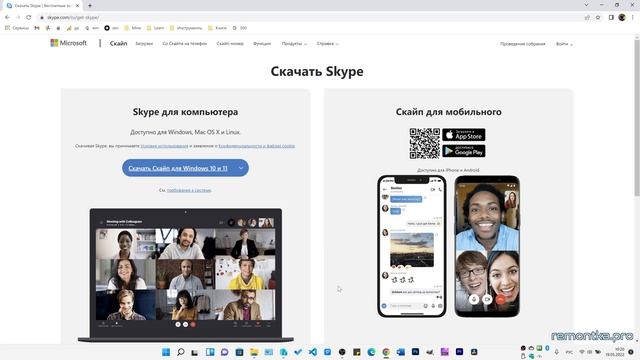Image resolution: width=640 pixels, height=360 pixels.
Task: Open the Chrome profile avatar
Action: tap(622, 17)
